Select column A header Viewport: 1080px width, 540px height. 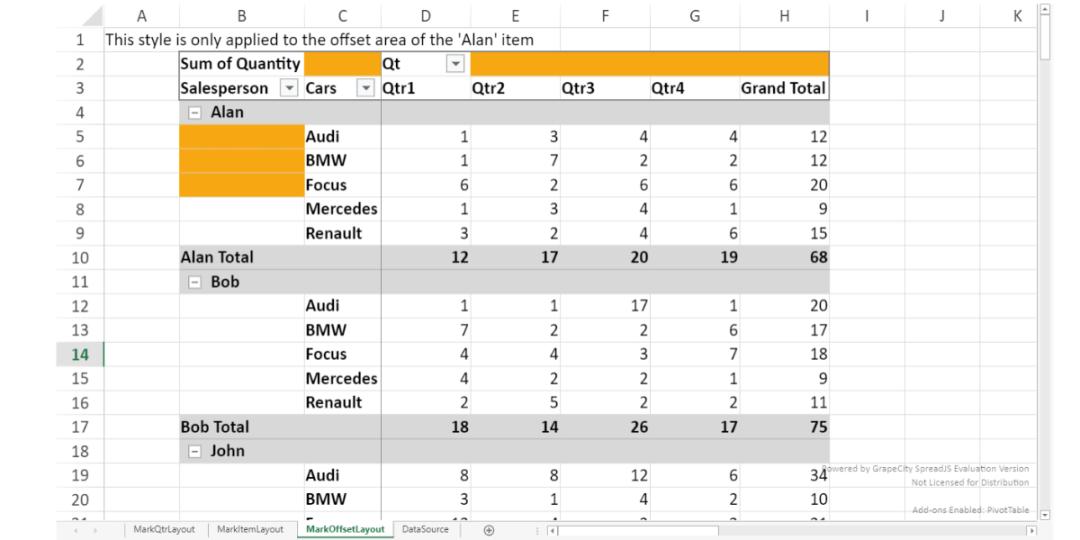click(x=141, y=15)
